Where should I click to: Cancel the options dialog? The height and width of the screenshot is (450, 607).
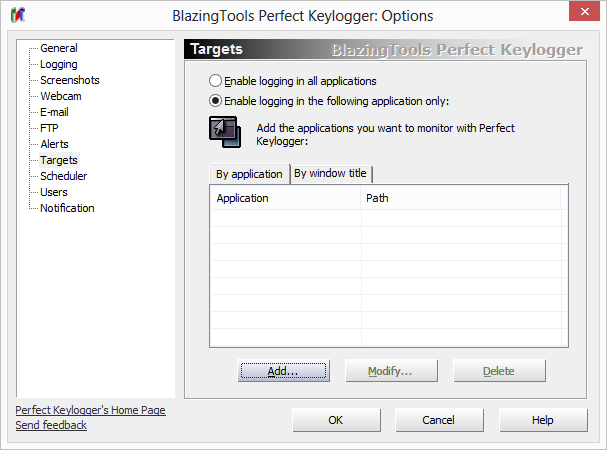[439, 420]
